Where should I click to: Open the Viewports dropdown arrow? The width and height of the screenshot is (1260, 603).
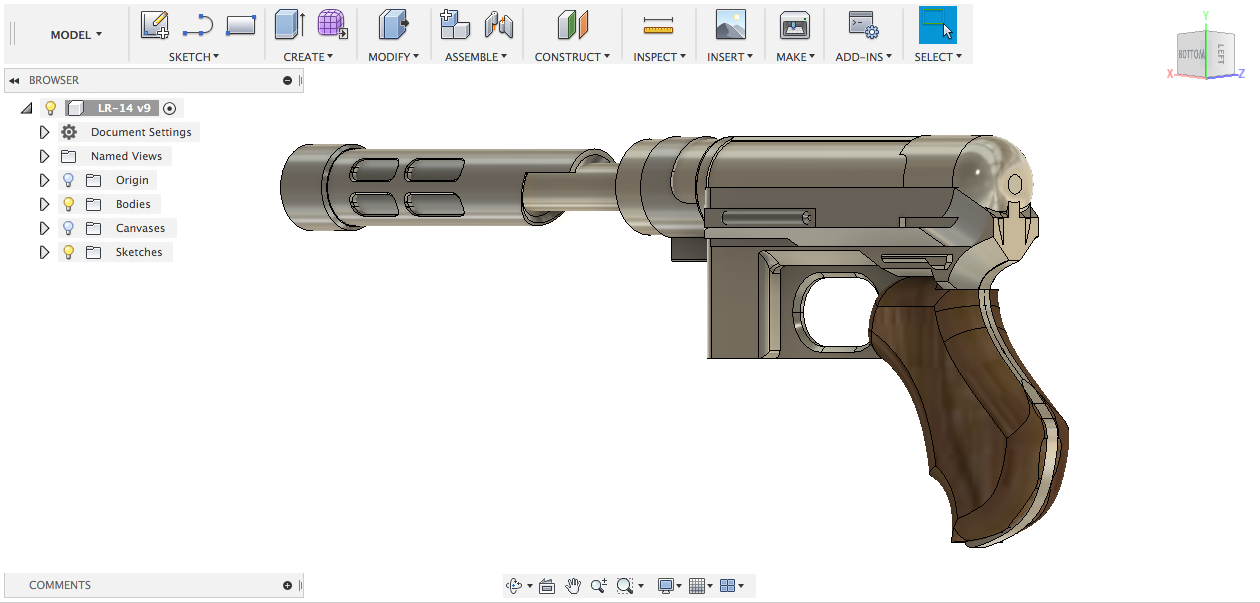click(741, 586)
